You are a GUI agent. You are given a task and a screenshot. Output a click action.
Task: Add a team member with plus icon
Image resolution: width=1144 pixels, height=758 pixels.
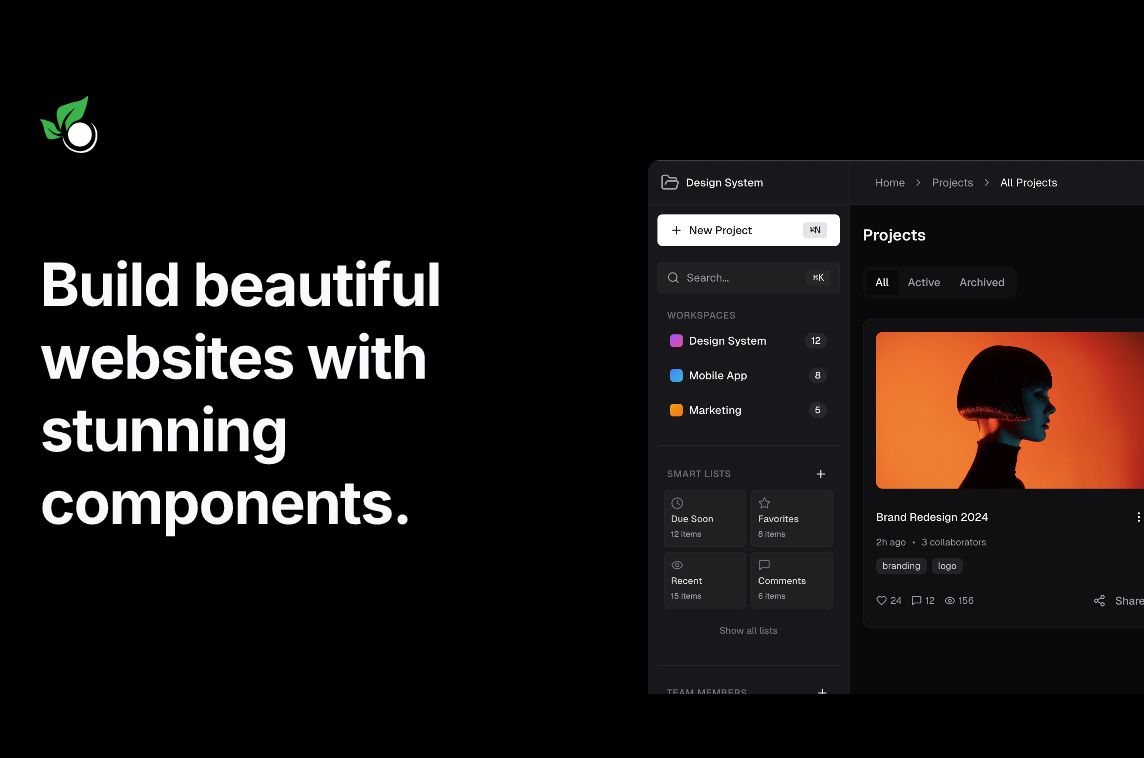[822, 690]
